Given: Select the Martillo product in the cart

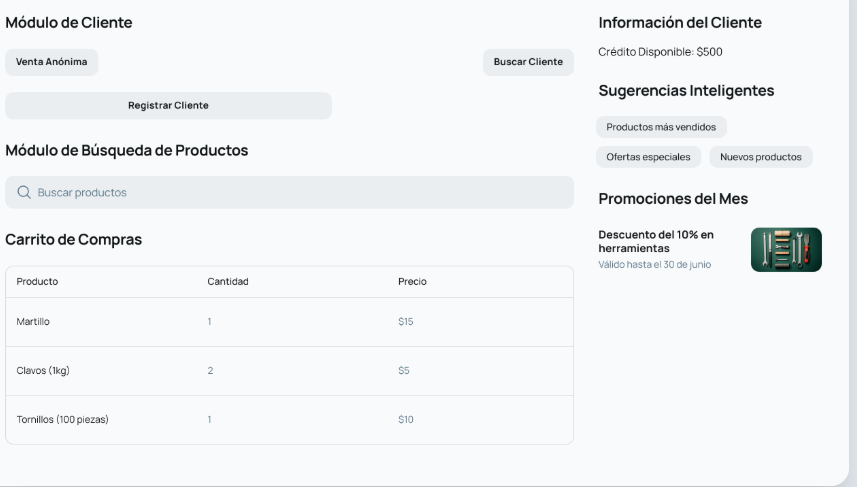Looking at the screenshot, I should point(33,322).
